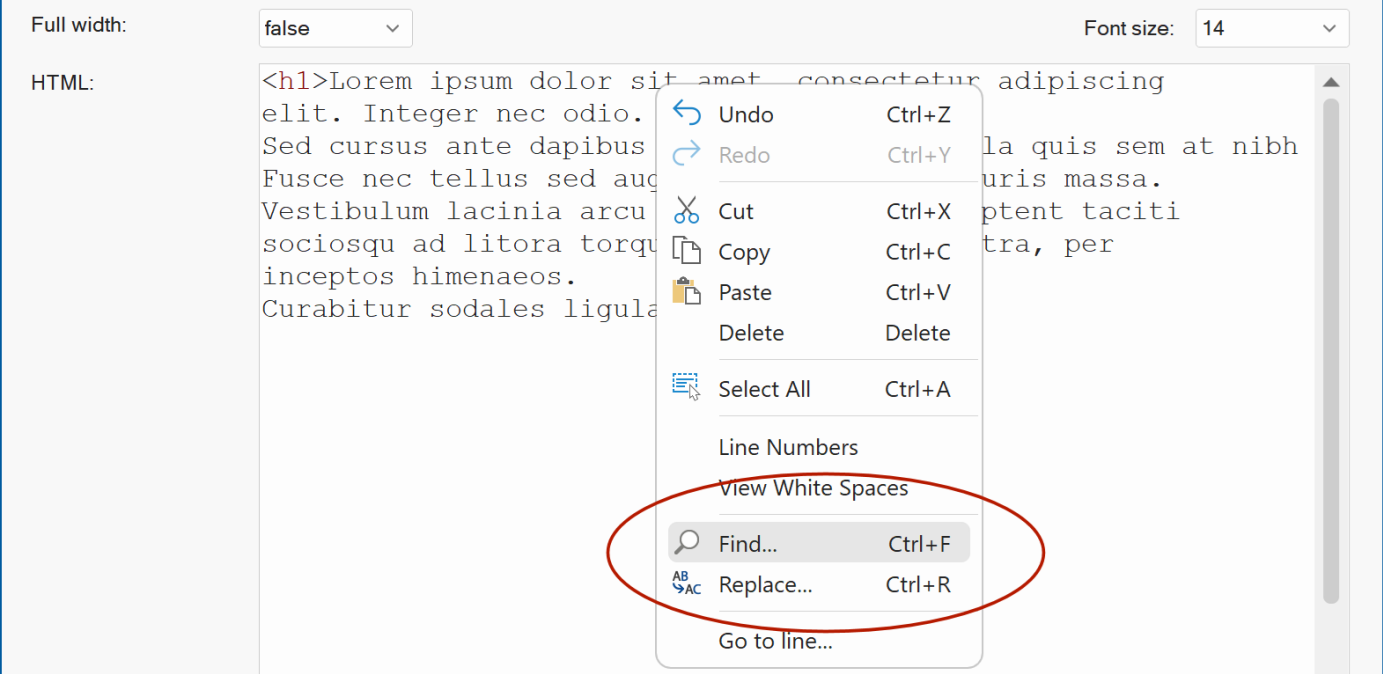
Task: Toggle View White Spaces option
Action: tap(813, 488)
